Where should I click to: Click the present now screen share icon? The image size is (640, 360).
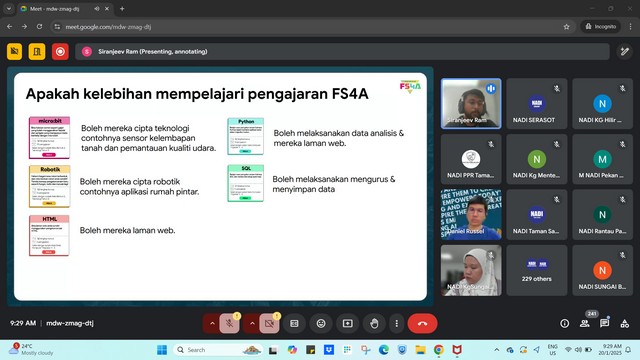[x=348, y=323]
